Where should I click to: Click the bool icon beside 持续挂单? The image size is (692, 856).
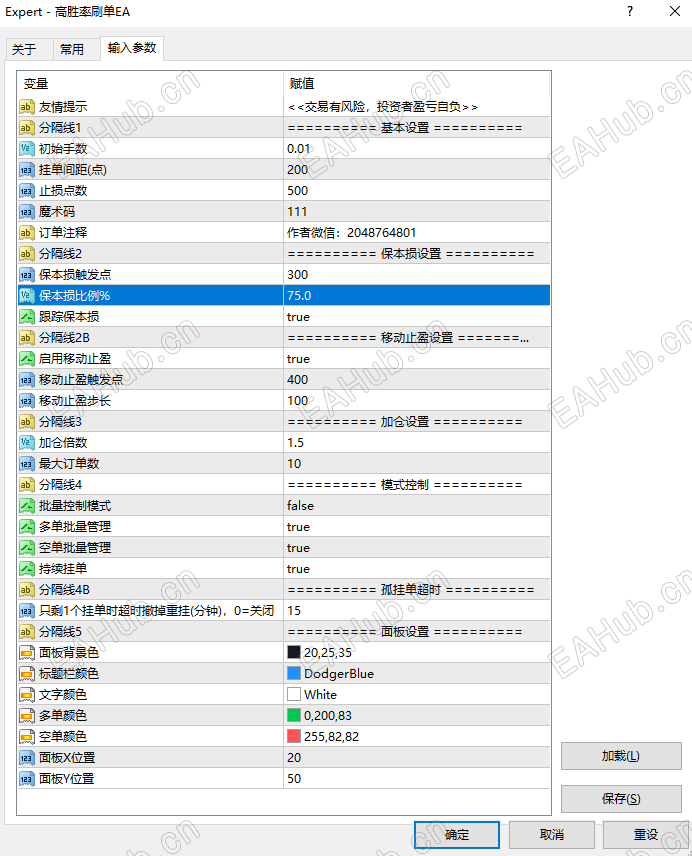coord(26,569)
